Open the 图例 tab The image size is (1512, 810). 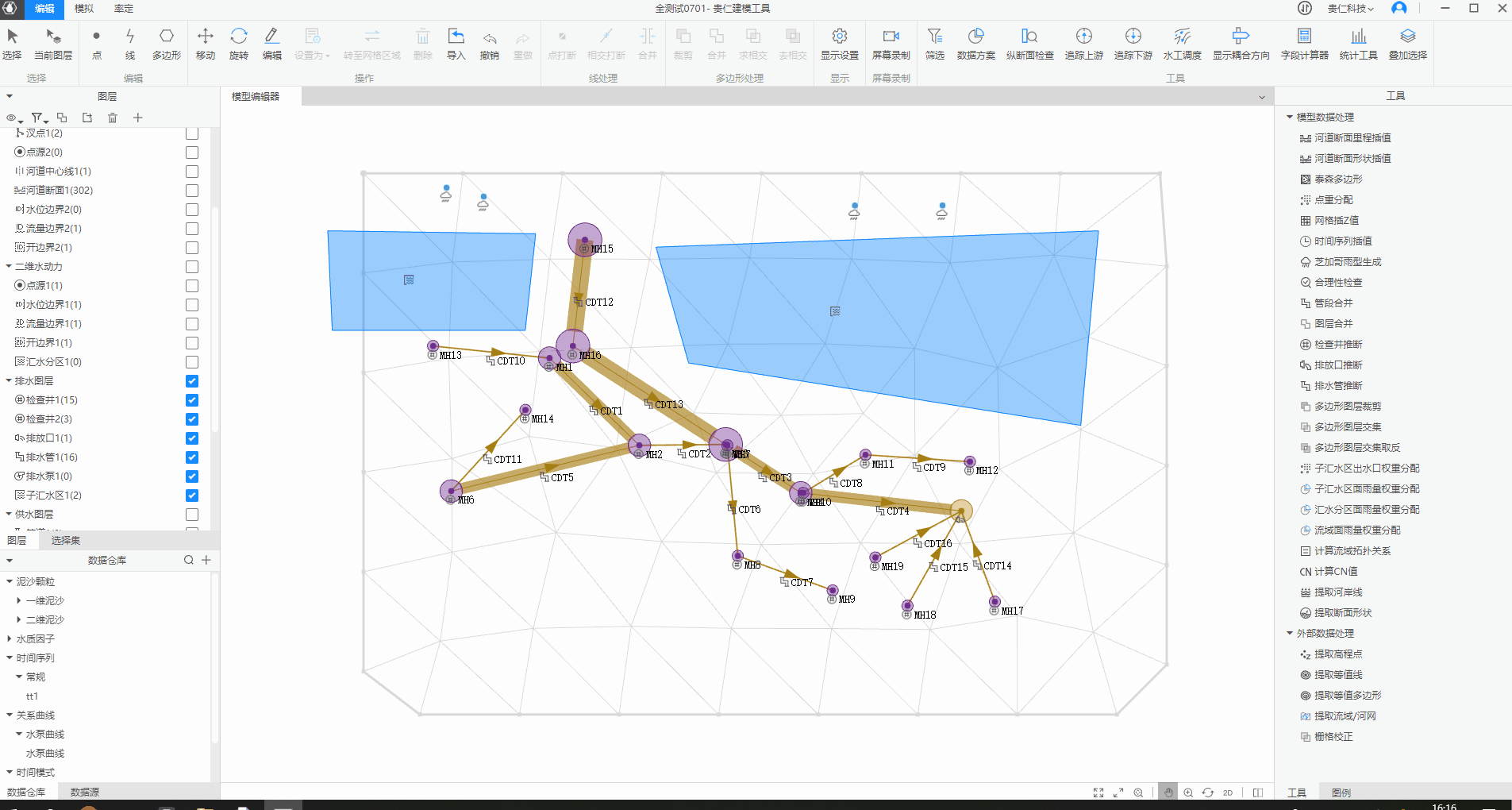pos(1341,793)
